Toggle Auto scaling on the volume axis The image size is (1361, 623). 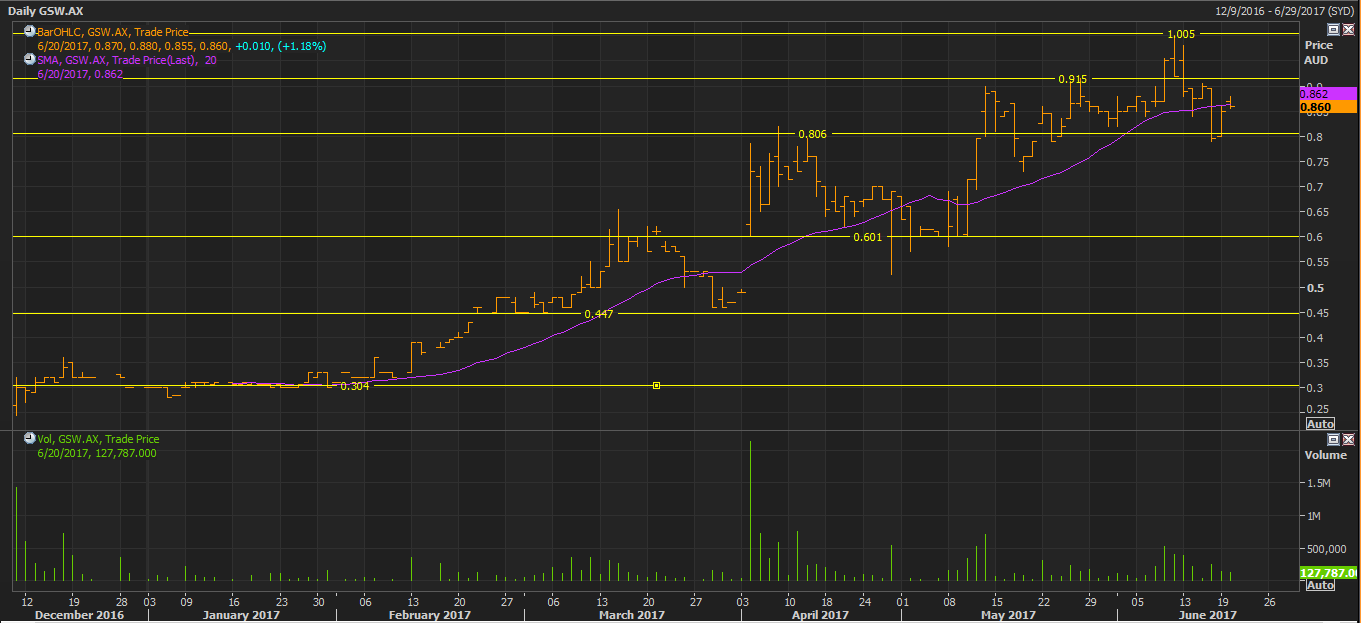coord(1320,585)
